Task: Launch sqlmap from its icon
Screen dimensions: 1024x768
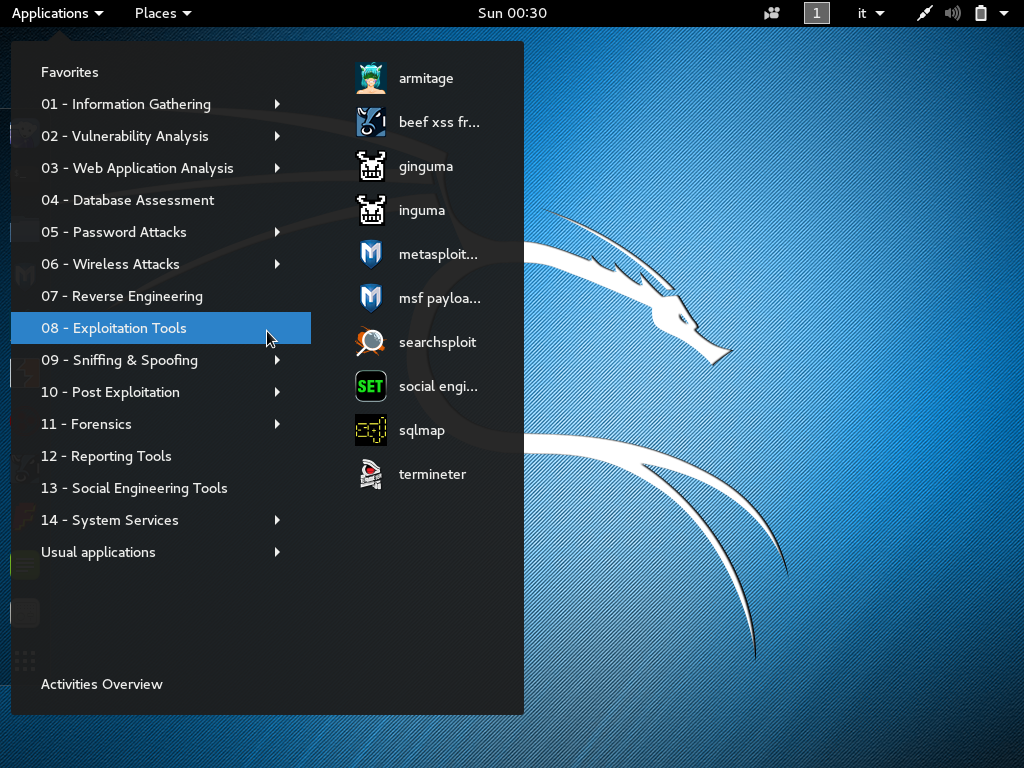Action: [371, 430]
